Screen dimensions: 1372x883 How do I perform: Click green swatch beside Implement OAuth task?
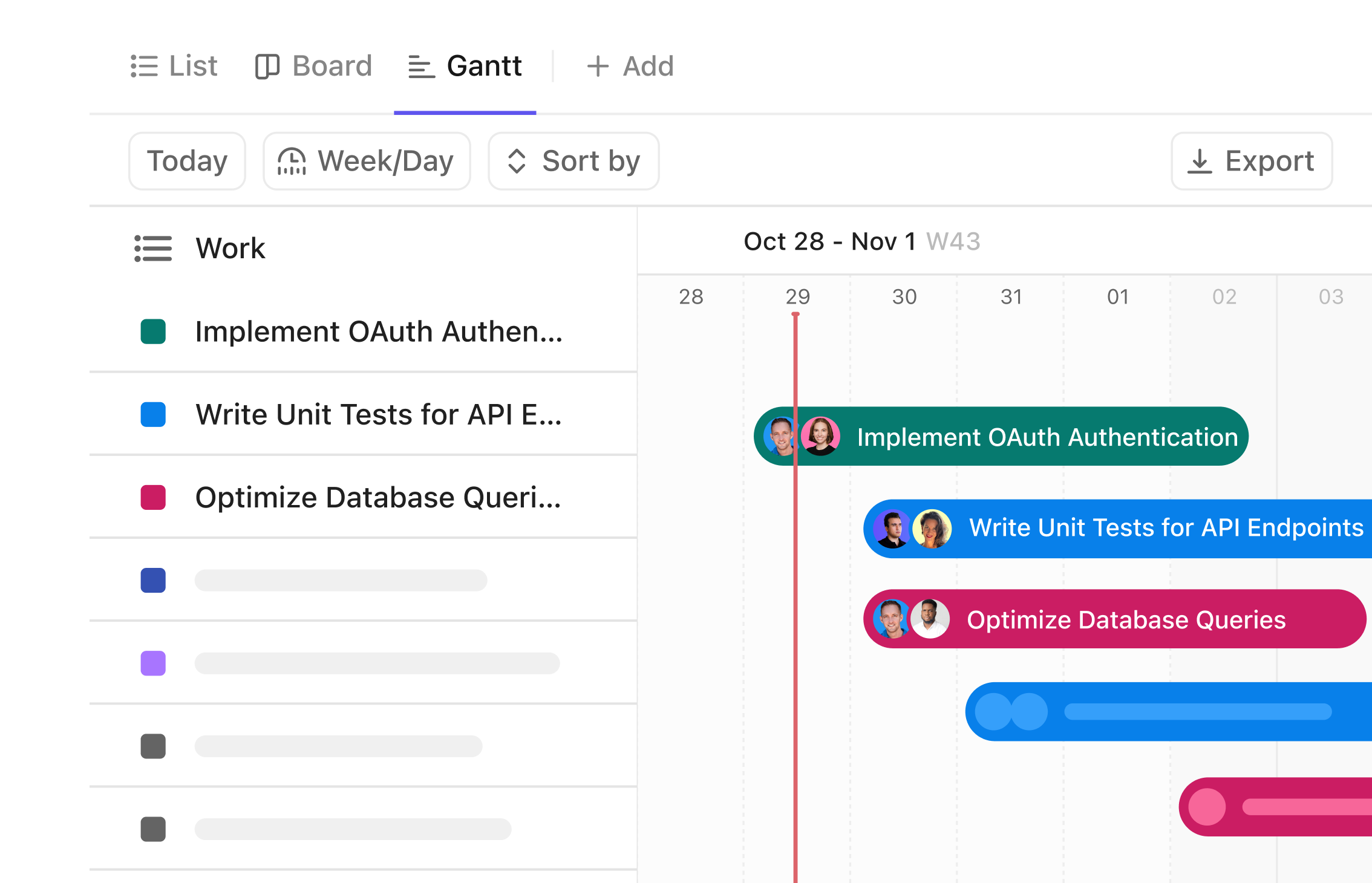click(153, 332)
